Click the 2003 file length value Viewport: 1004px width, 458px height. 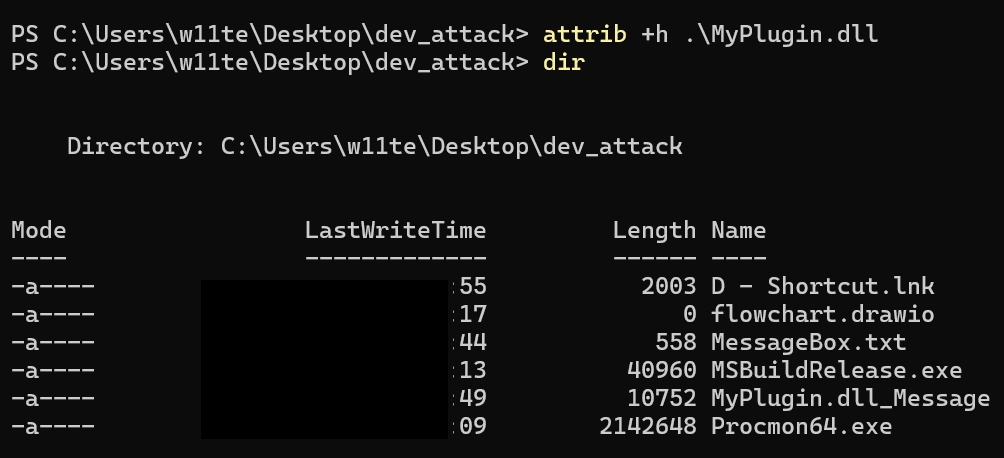point(668,287)
